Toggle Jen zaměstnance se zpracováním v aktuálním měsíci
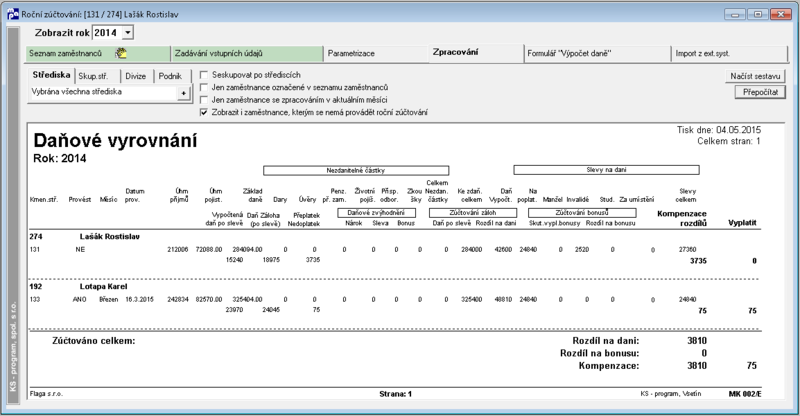 coord(204,100)
